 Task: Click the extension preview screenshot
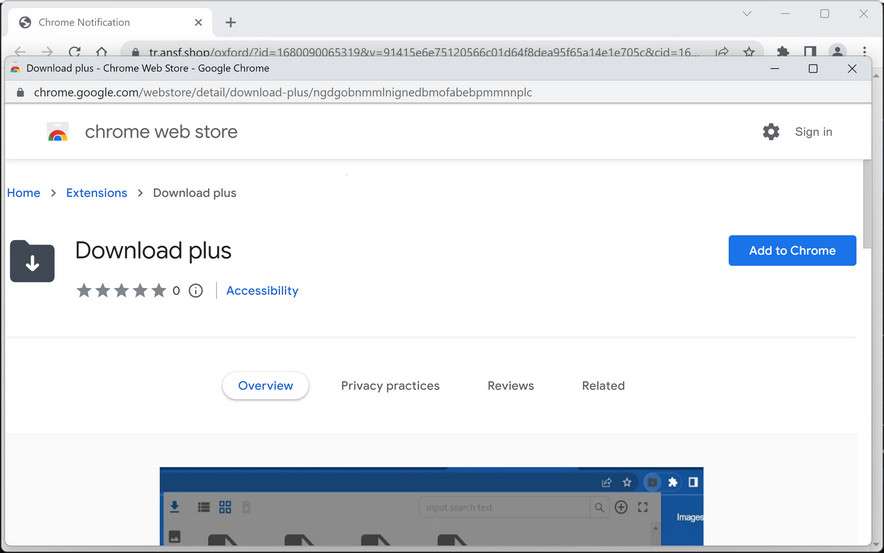coord(431,506)
